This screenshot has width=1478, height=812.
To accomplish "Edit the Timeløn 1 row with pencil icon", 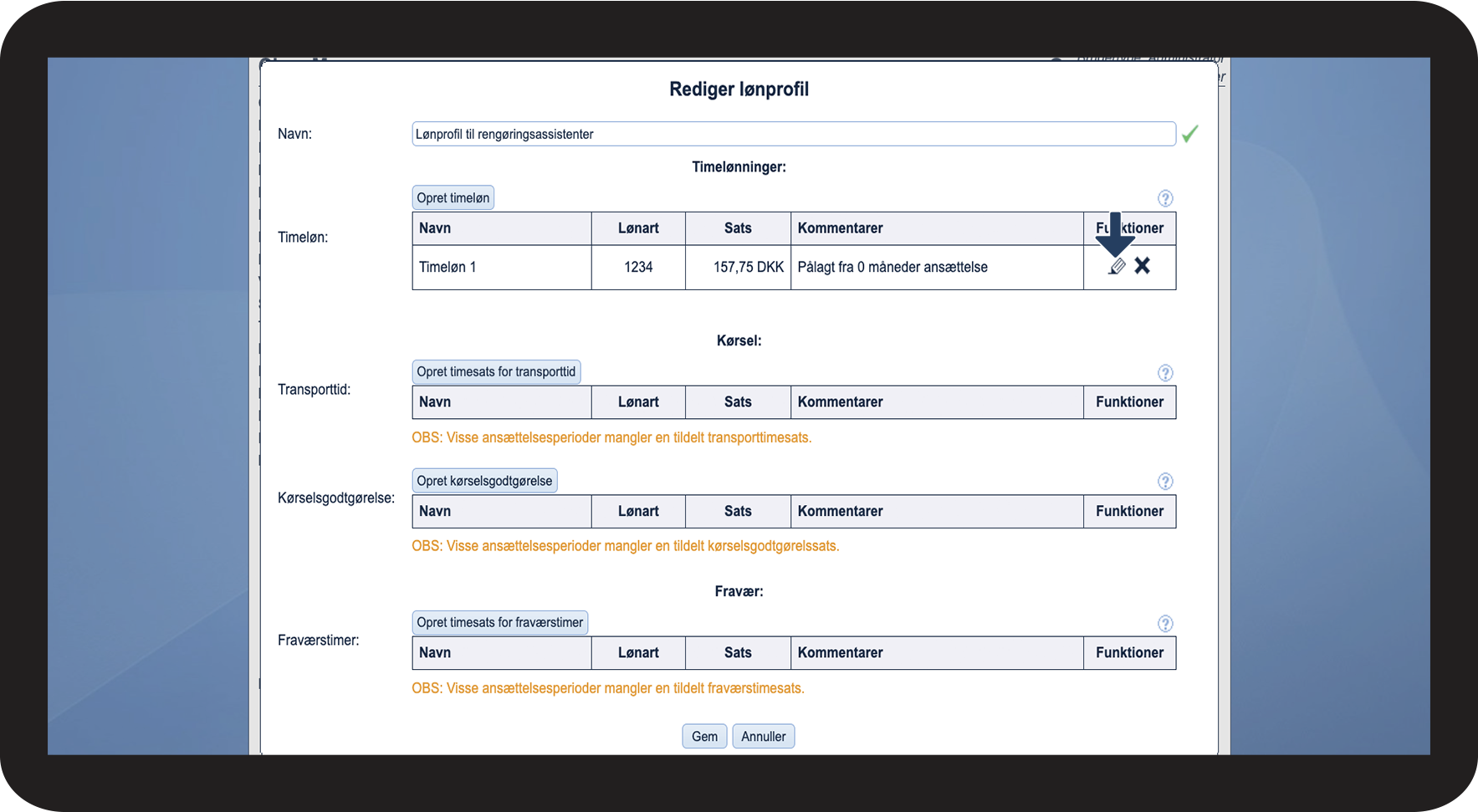I will 1117,267.
